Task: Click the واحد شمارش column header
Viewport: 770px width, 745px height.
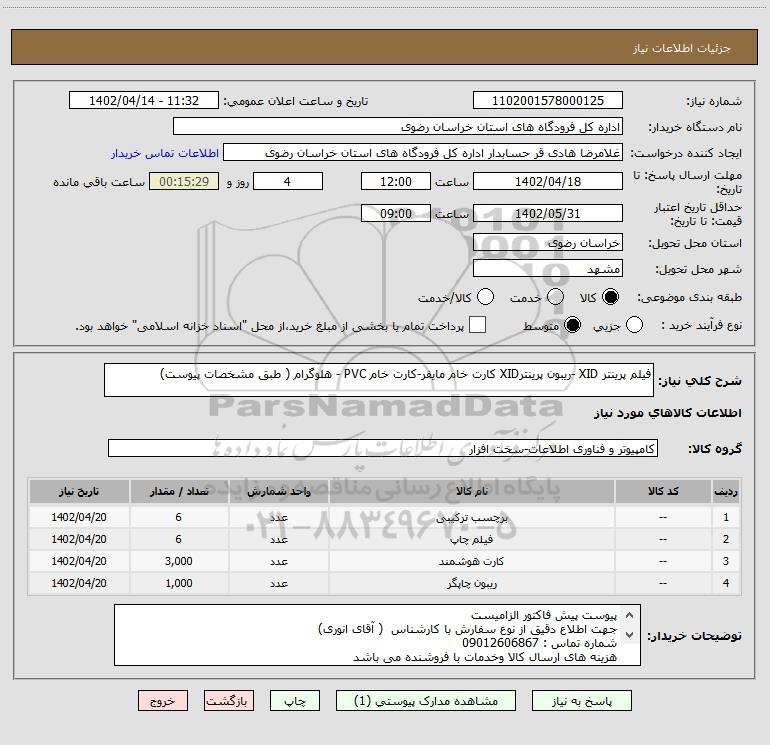Action: (278, 492)
